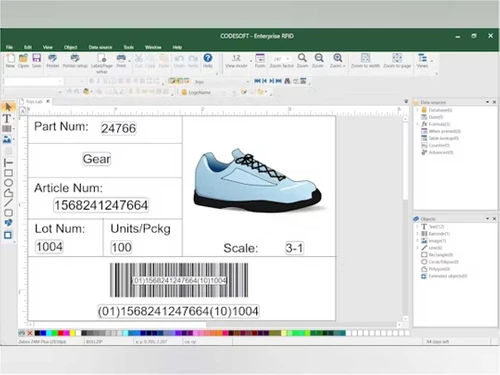
Task: Select the Rounded rectangle tool in toolbox
Action: [x=8, y=213]
